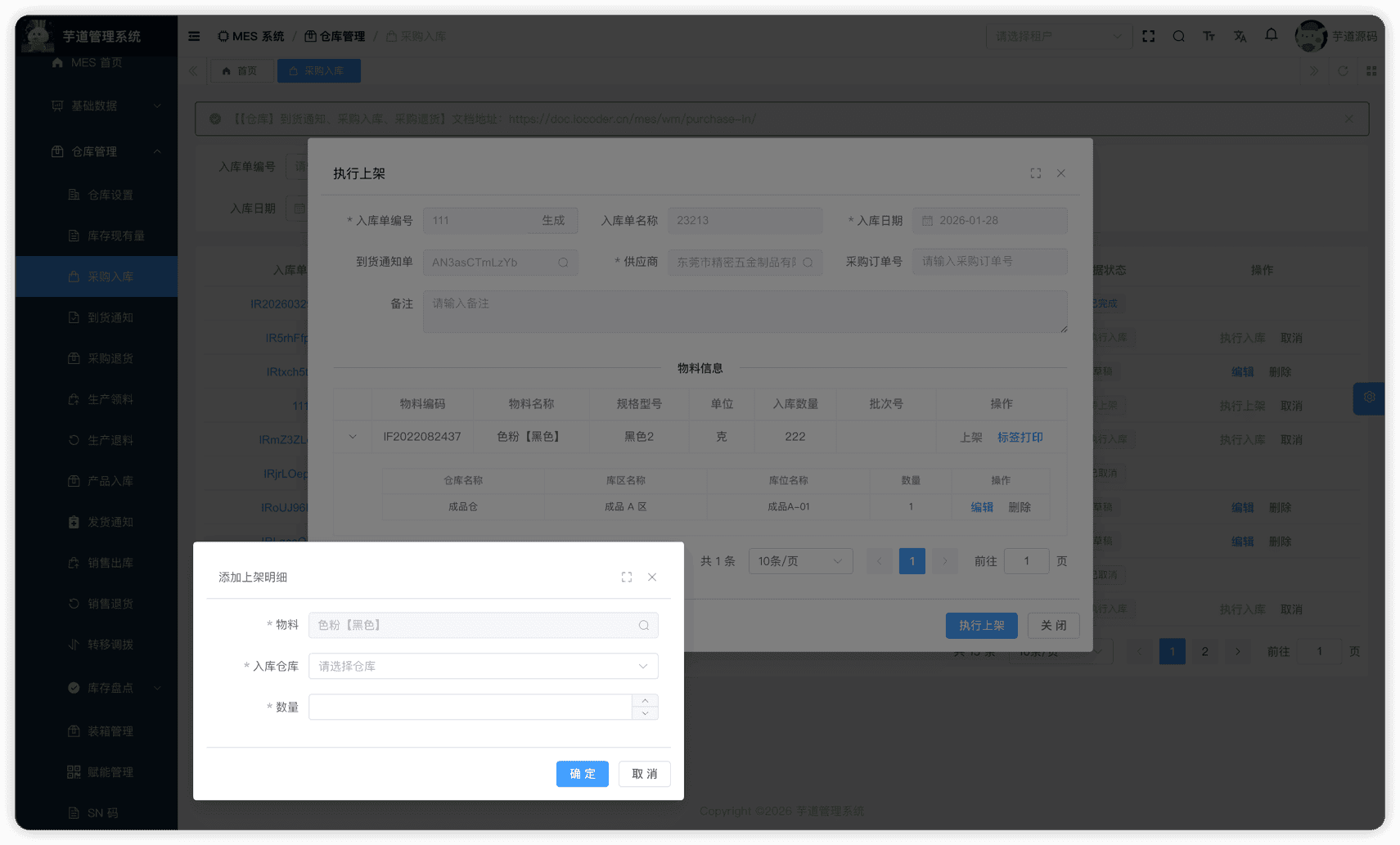Increase quantity with the up stepper arrow
The height and width of the screenshot is (845, 1400).
(646, 701)
